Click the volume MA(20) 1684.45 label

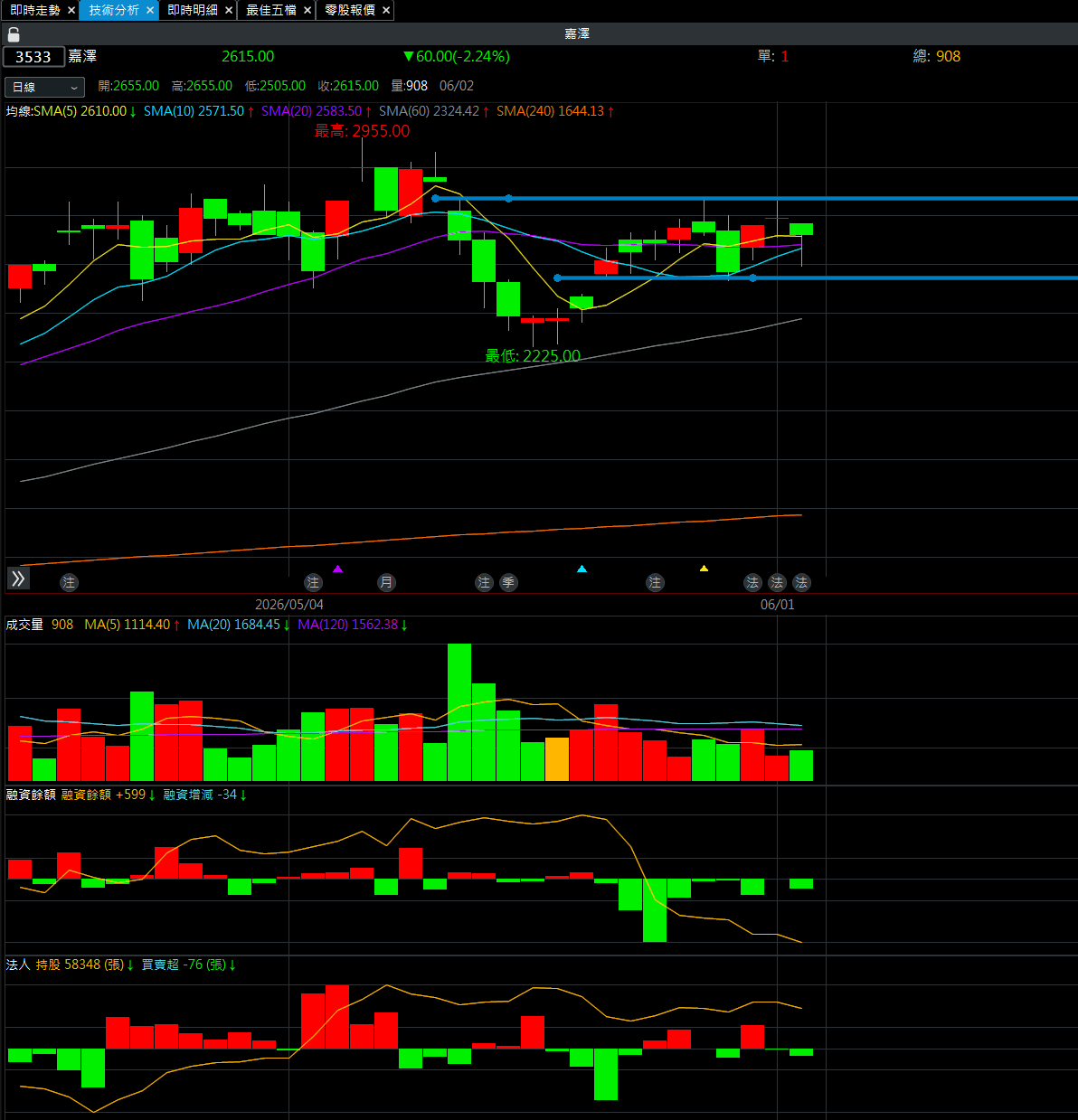pyautogui.click(x=239, y=625)
